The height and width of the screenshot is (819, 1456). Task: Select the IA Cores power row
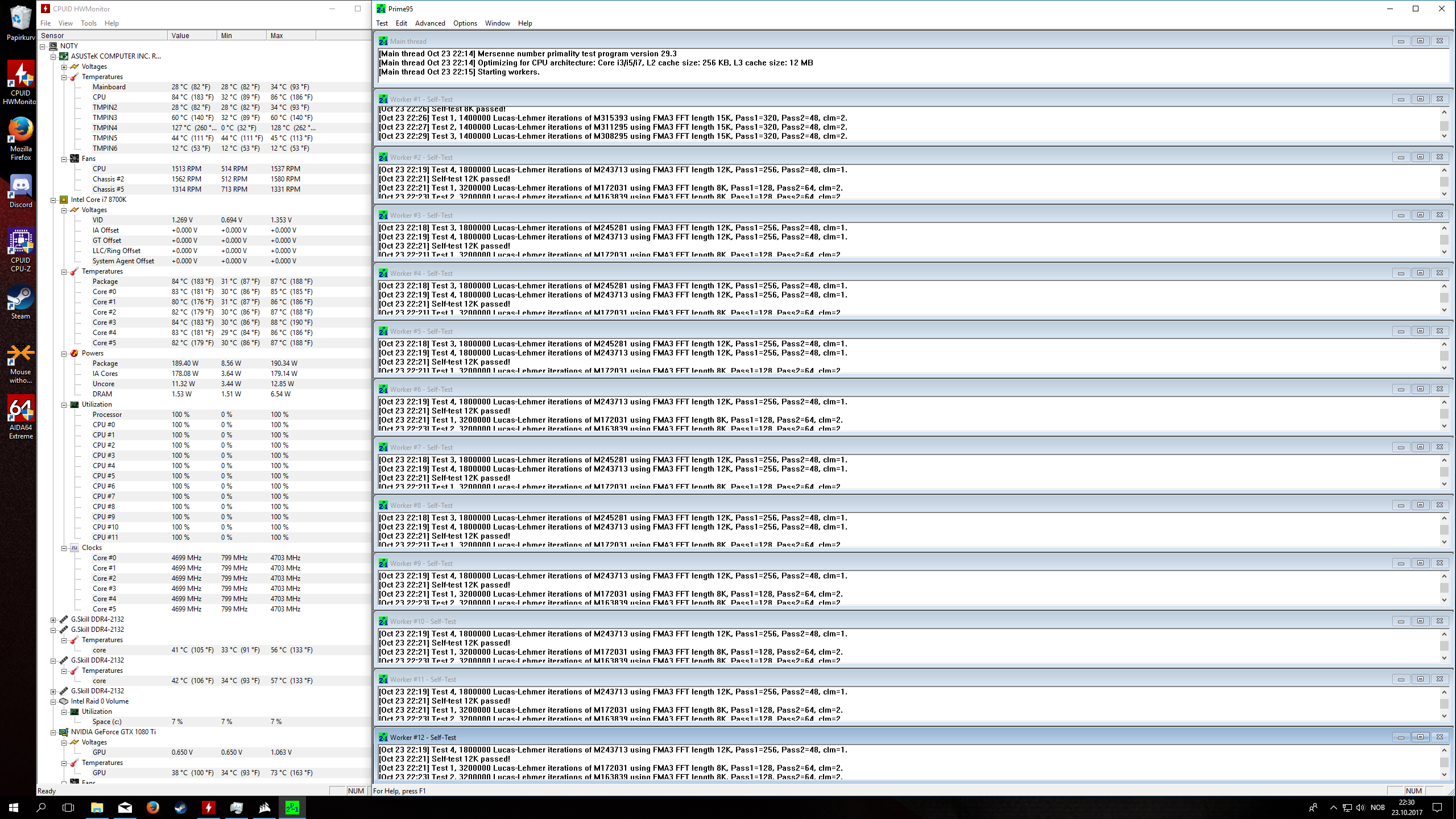(x=204, y=374)
